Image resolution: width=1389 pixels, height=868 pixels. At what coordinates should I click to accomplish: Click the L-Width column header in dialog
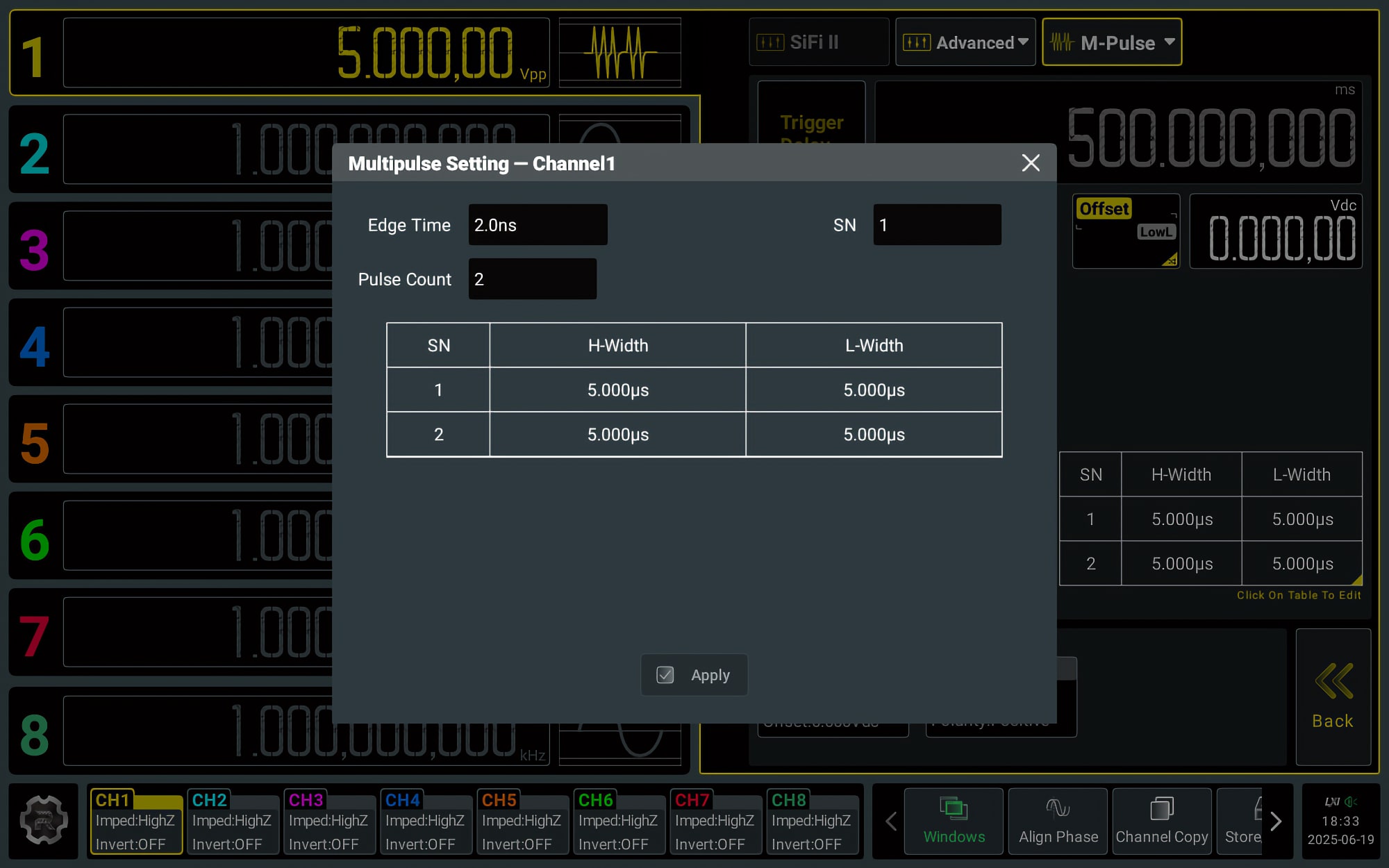[874, 346]
